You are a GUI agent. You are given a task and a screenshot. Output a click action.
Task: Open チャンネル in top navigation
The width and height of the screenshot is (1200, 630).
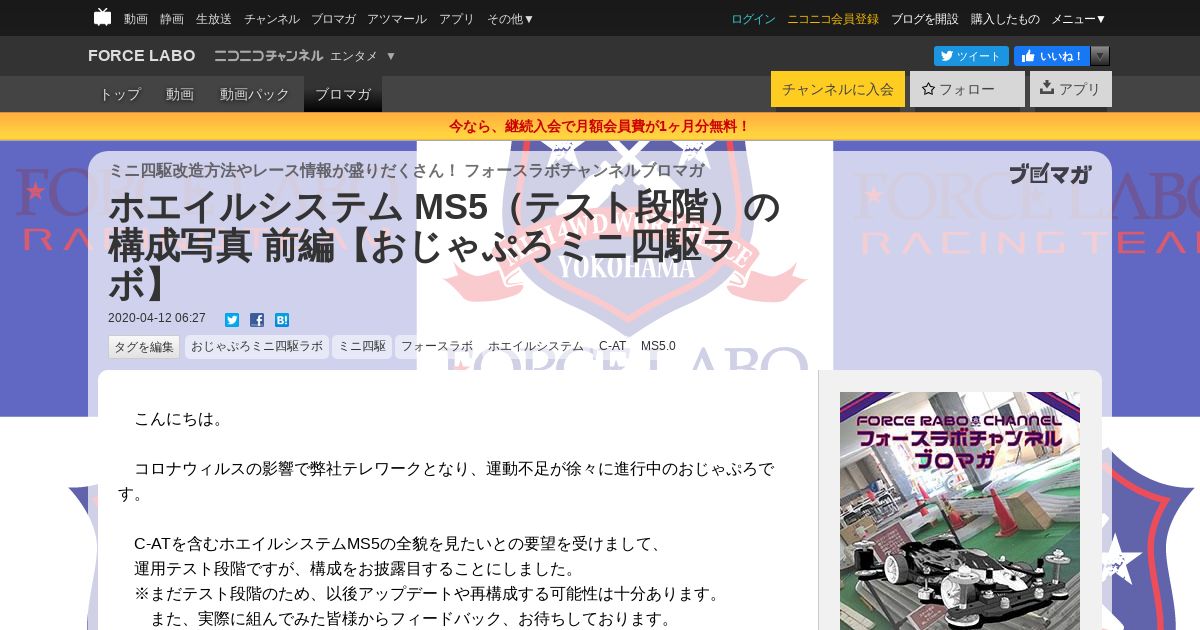pyautogui.click(x=271, y=19)
